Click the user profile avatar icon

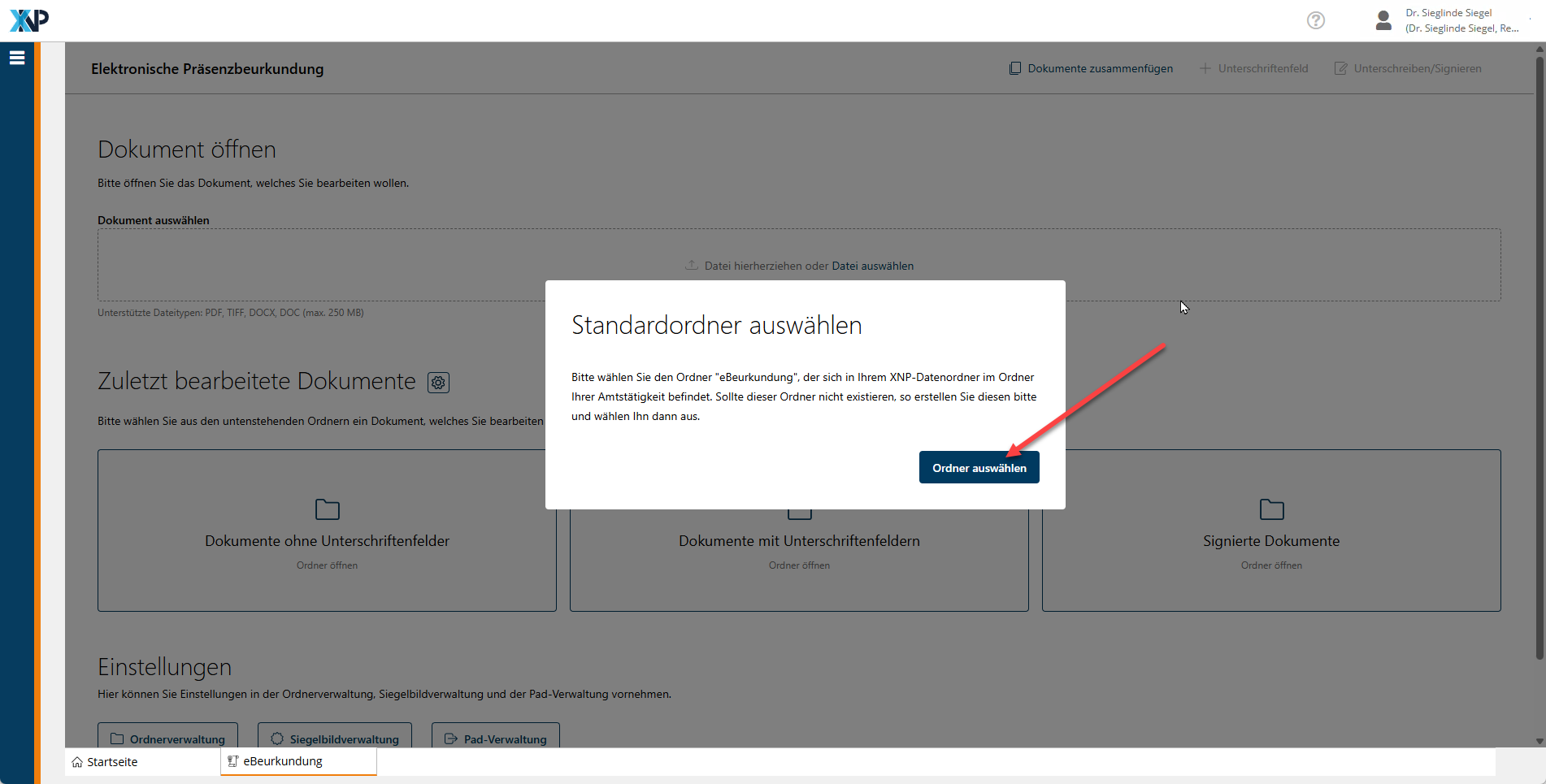1383,20
